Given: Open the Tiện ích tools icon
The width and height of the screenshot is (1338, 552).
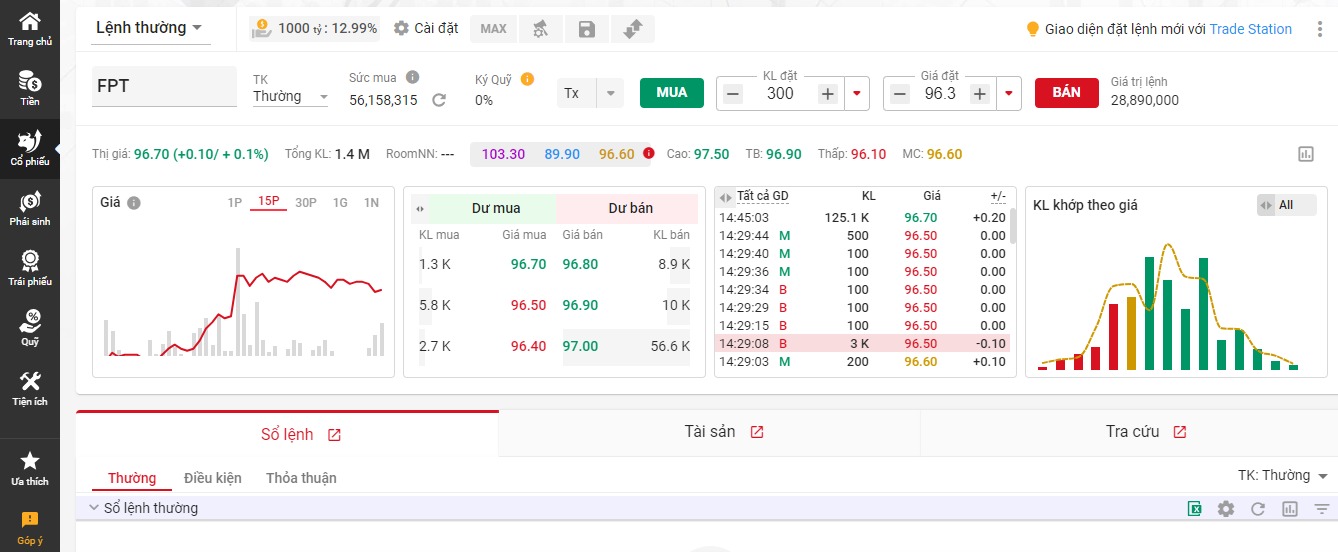Looking at the screenshot, I should [30, 388].
